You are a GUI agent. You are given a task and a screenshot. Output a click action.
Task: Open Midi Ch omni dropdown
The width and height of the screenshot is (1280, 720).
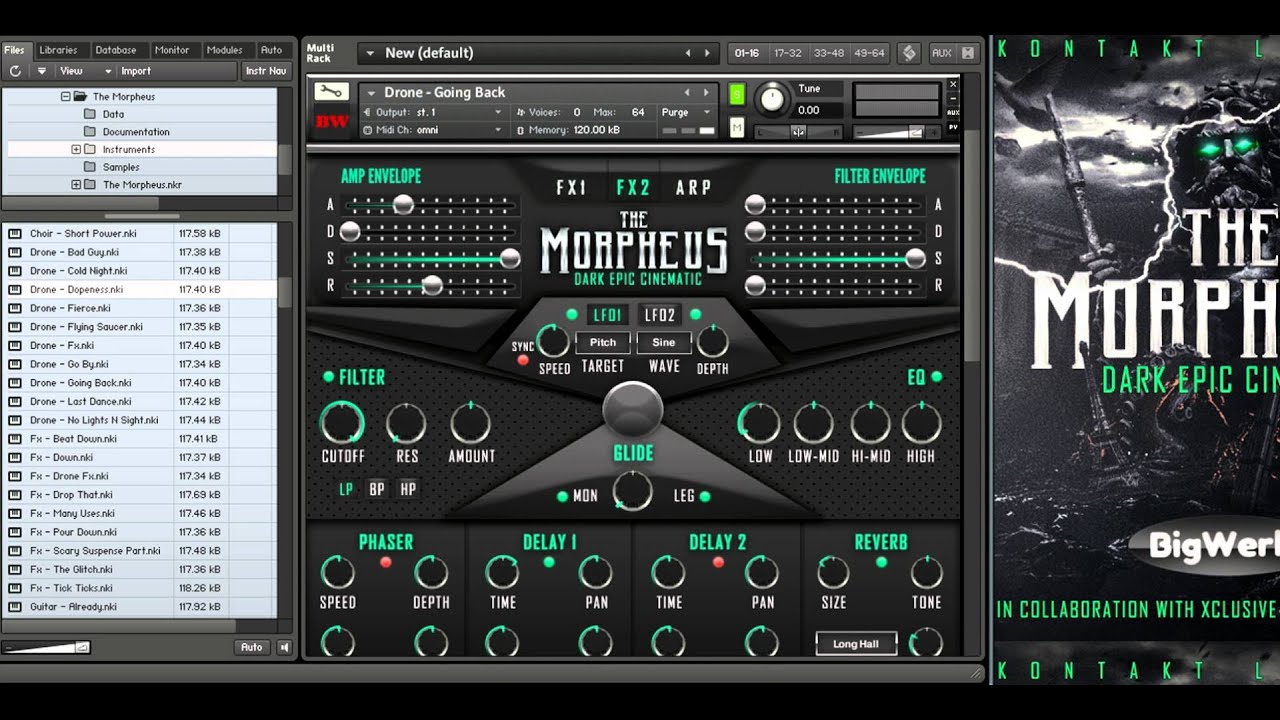tap(434, 130)
